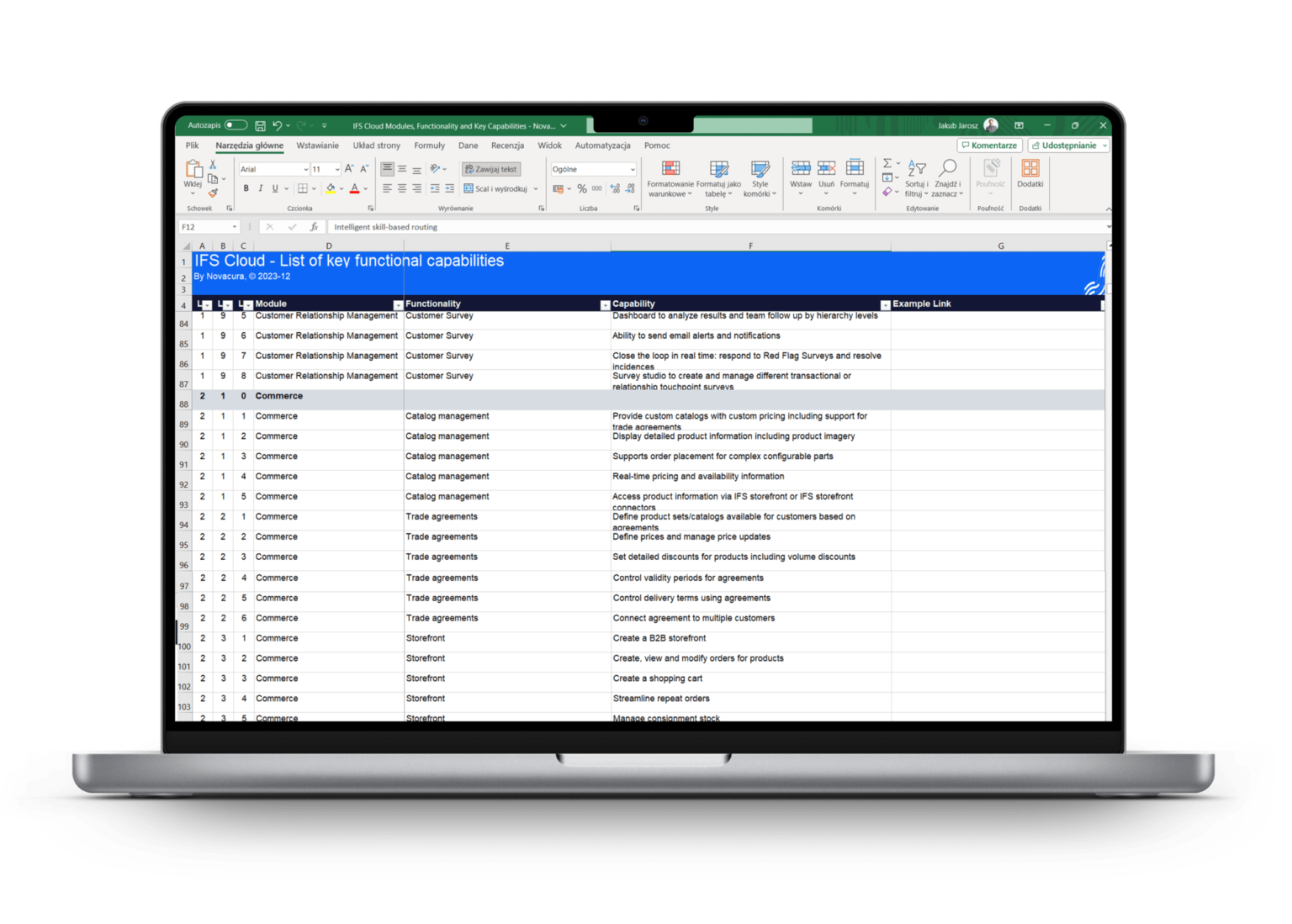Open the Formuły ribbon tab
This screenshot has height=924, width=1292.
pyautogui.click(x=430, y=145)
